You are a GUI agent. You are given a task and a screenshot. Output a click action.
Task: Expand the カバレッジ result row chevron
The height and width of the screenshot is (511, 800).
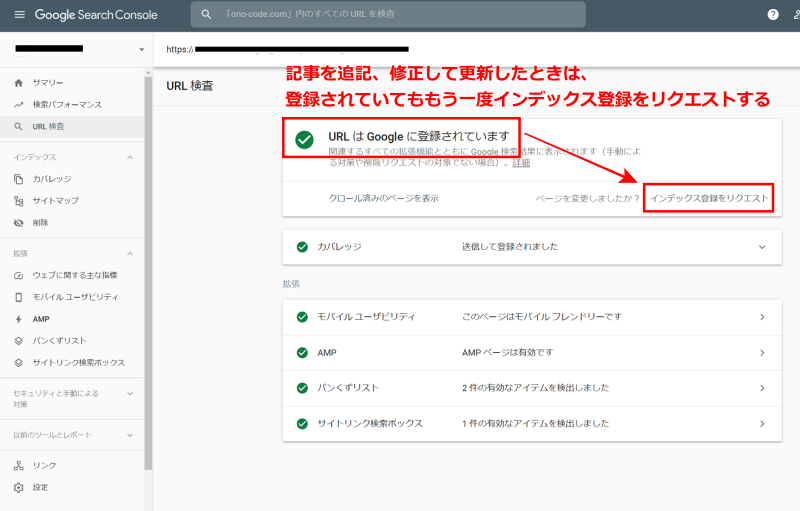tap(761, 247)
